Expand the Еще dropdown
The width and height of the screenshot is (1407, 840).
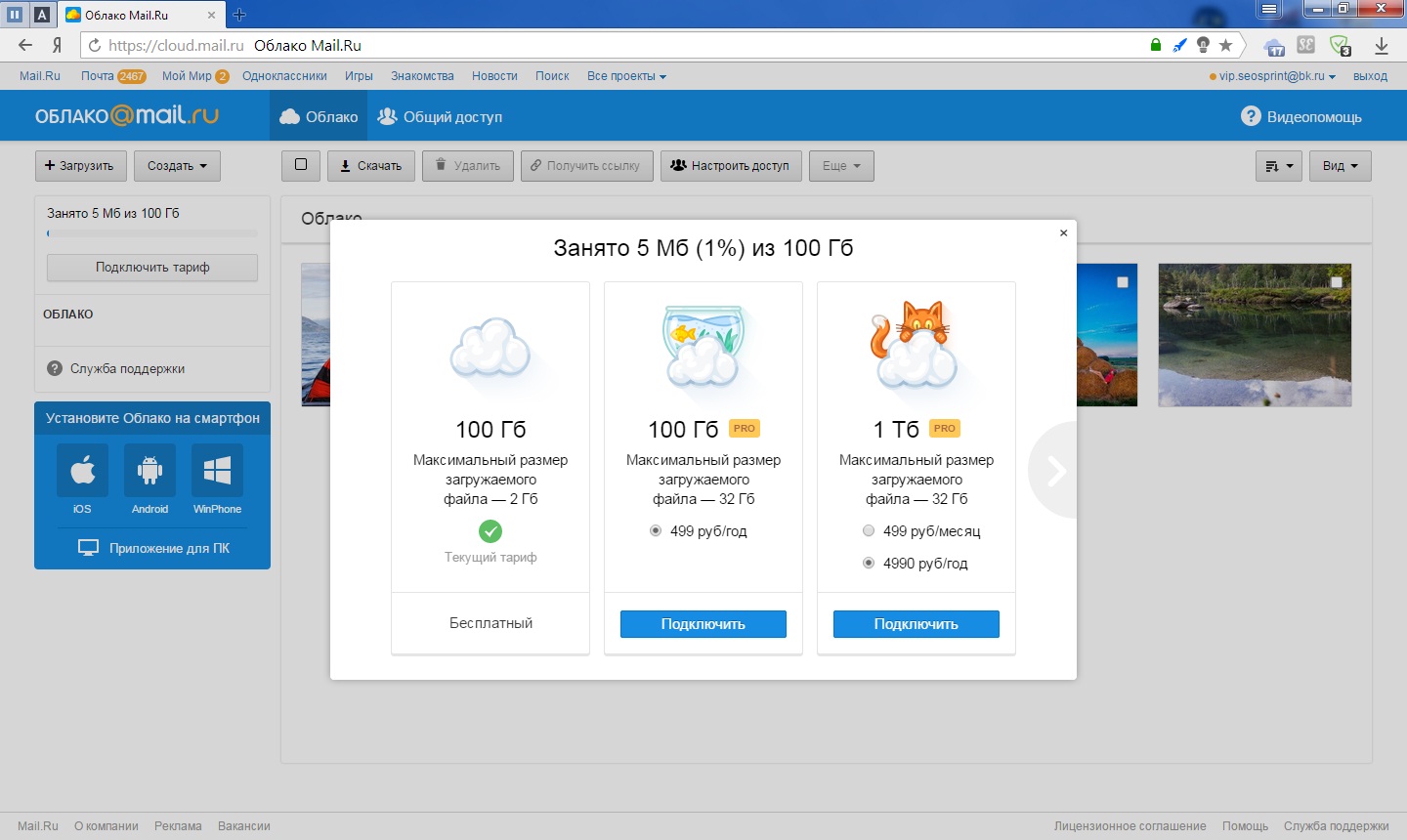841,166
